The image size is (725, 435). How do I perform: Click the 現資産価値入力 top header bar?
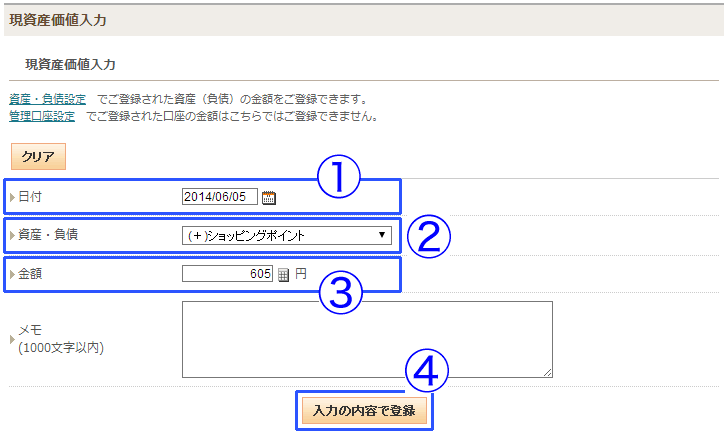point(364,20)
